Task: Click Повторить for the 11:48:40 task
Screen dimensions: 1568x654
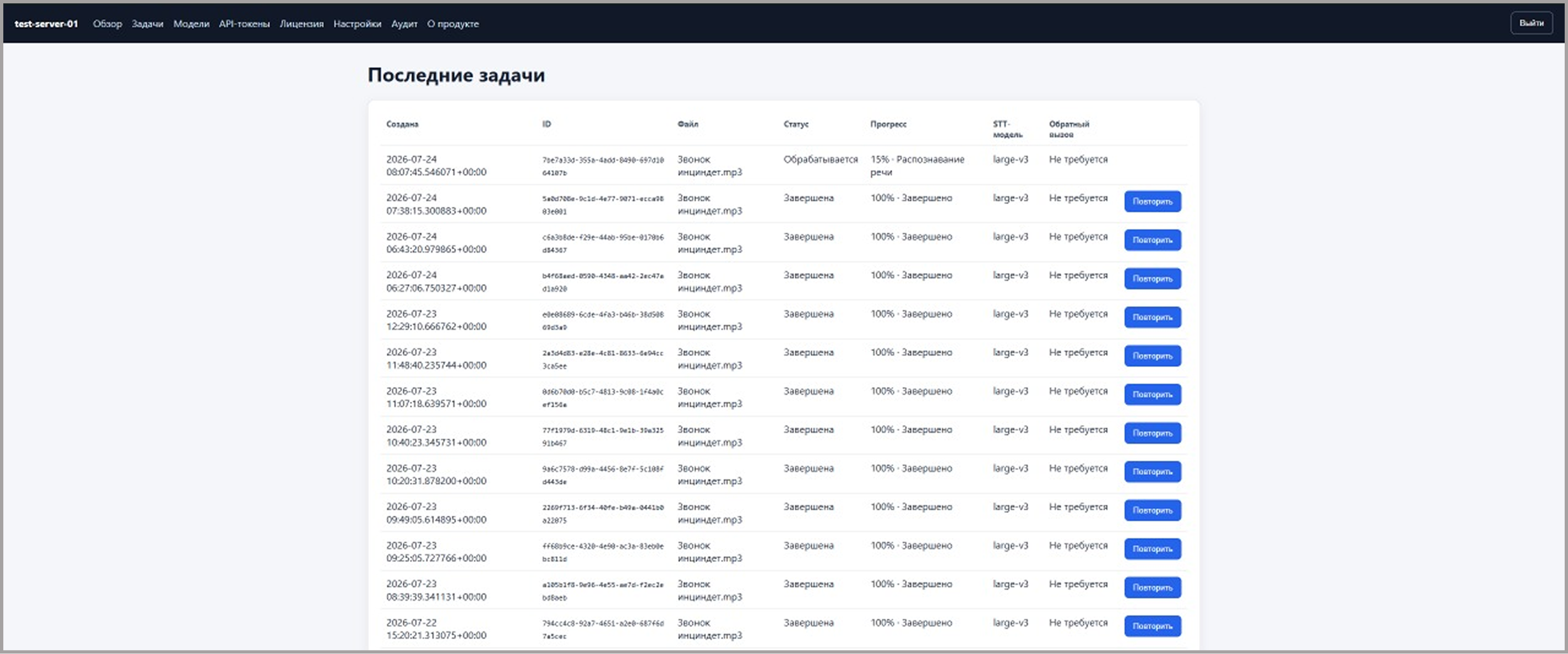Action: pos(1153,355)
